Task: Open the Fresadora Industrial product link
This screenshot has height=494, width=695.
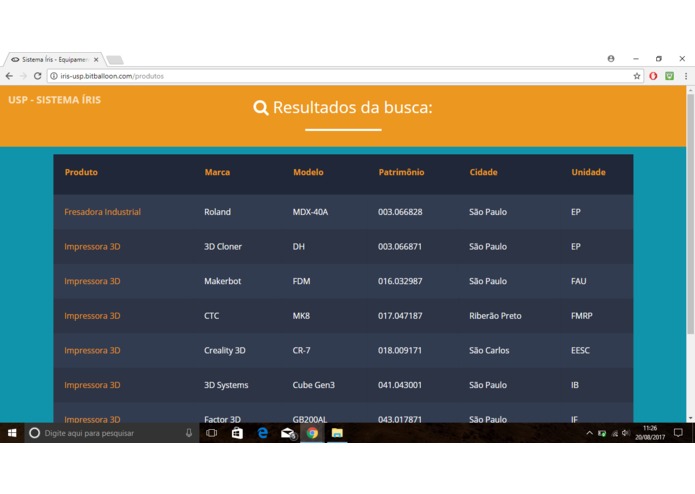Action: [102, 212]
